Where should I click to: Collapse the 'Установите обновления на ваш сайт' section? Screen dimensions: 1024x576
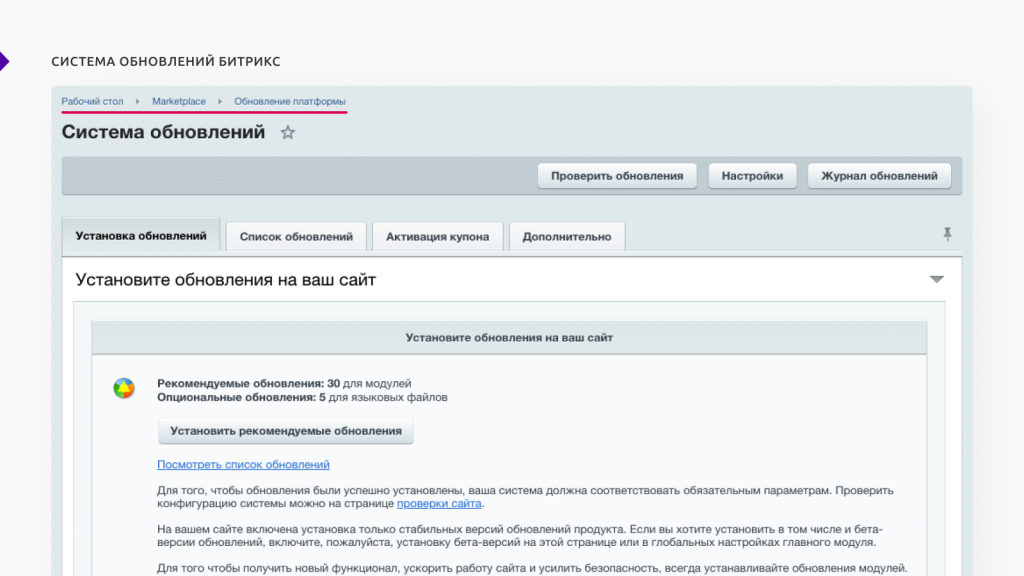click(x=936, y=280)
